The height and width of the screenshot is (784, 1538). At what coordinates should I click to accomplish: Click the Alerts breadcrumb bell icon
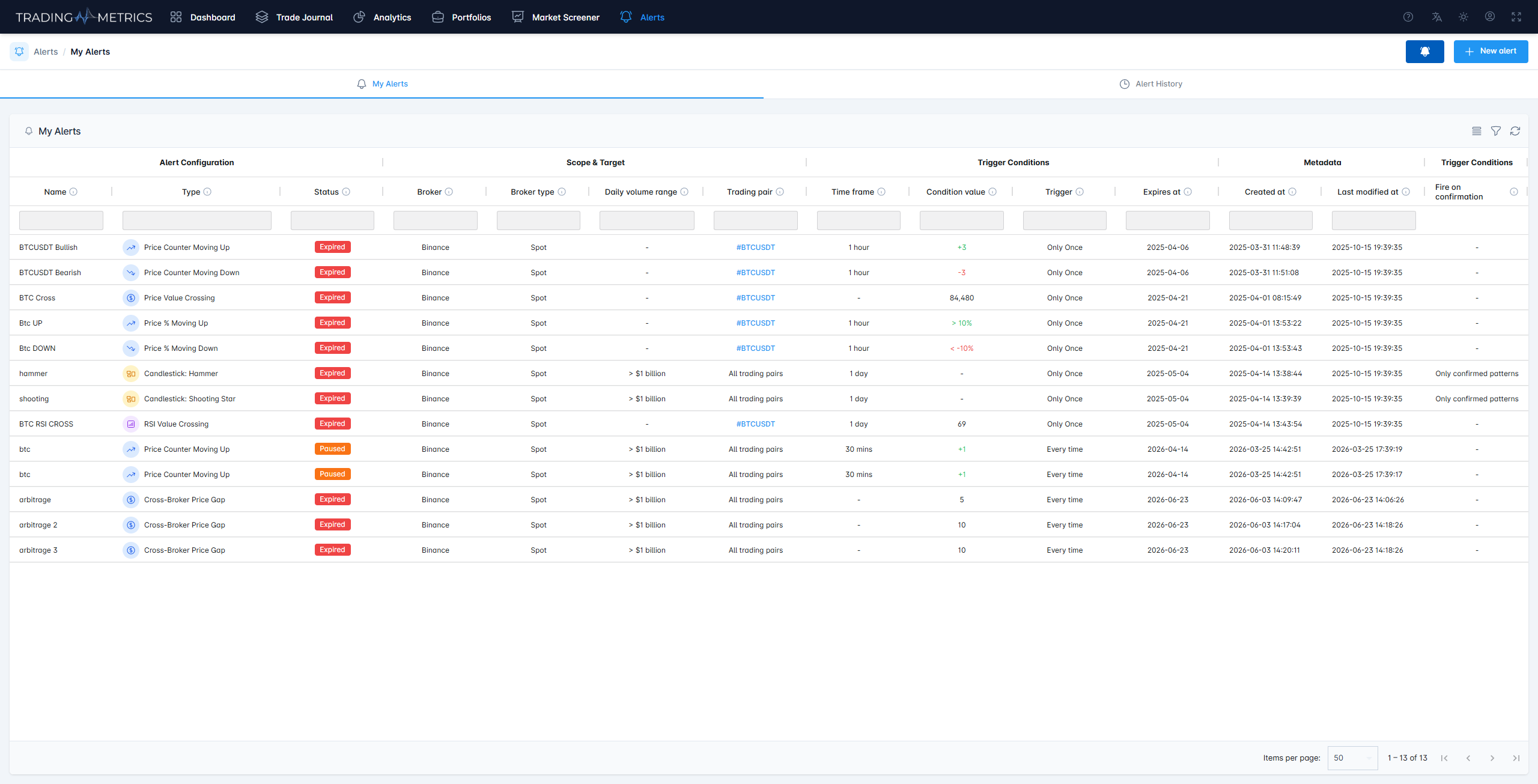click(x=19, y=52)
